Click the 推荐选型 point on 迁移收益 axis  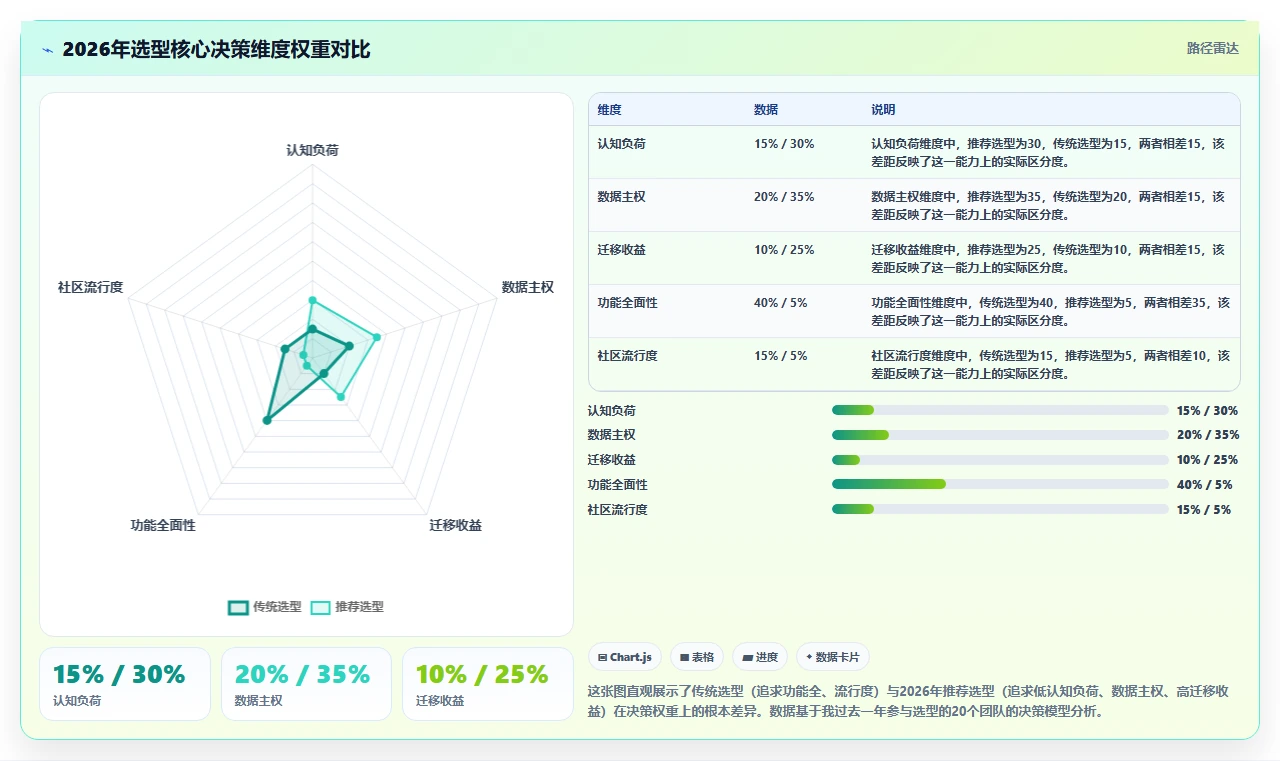pos(341,397)
